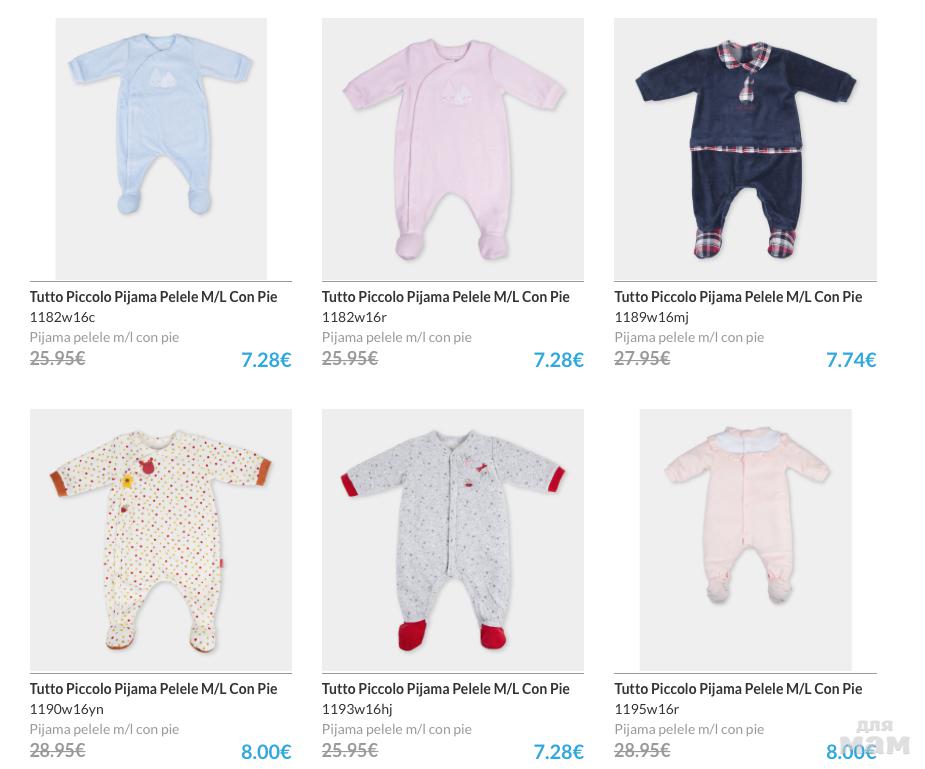Click the 8.00€ price under polka dot pajama
The width and height of the screenshot is (925, 769).
(266, 752)
